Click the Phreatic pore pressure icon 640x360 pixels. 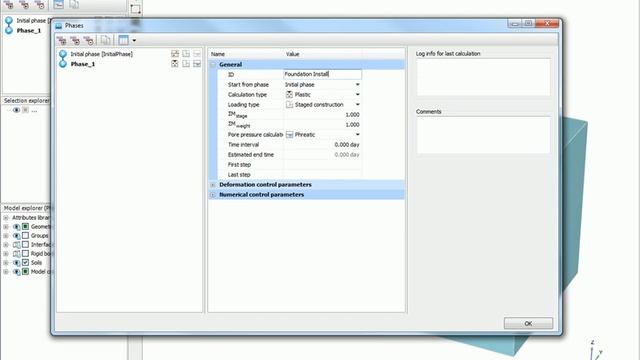point(289,135)
